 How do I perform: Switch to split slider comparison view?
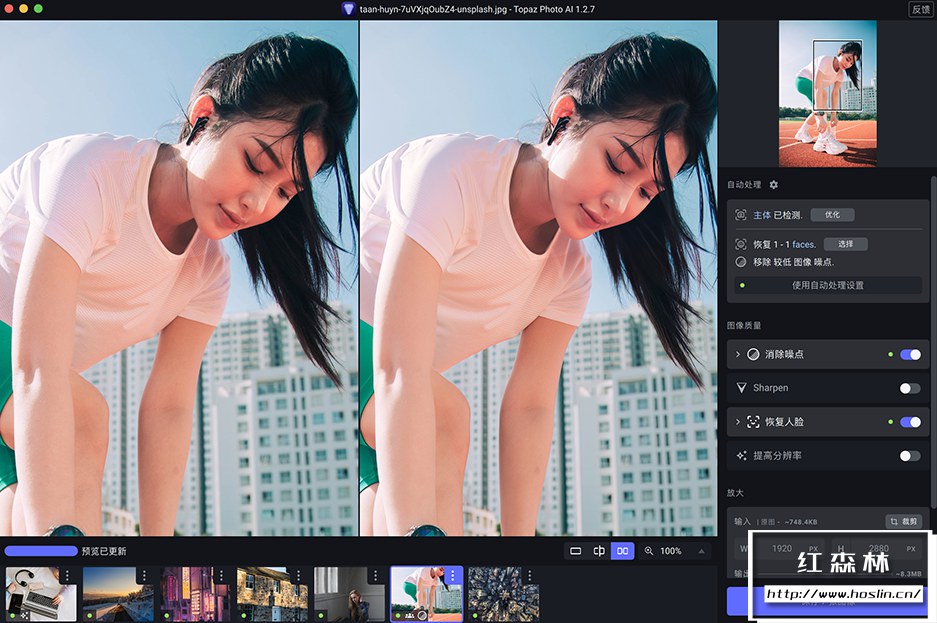pos(599,551)
